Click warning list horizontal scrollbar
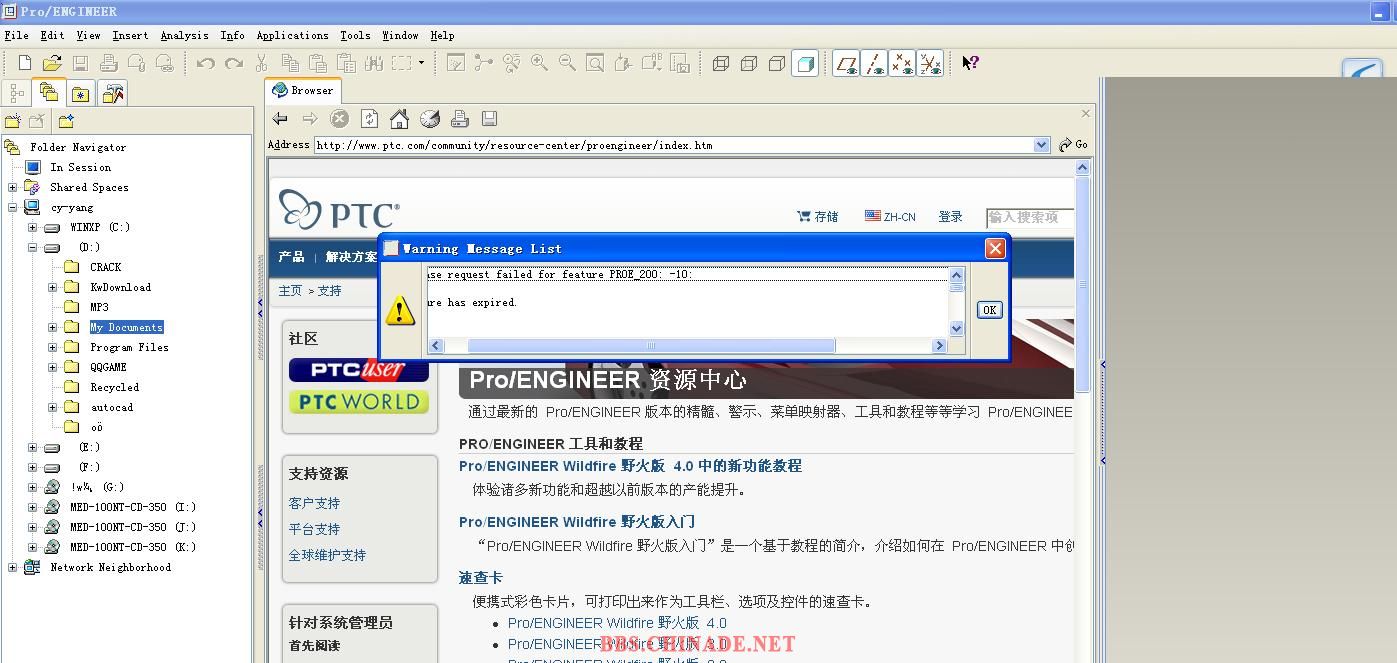 [x=651, y=346]
